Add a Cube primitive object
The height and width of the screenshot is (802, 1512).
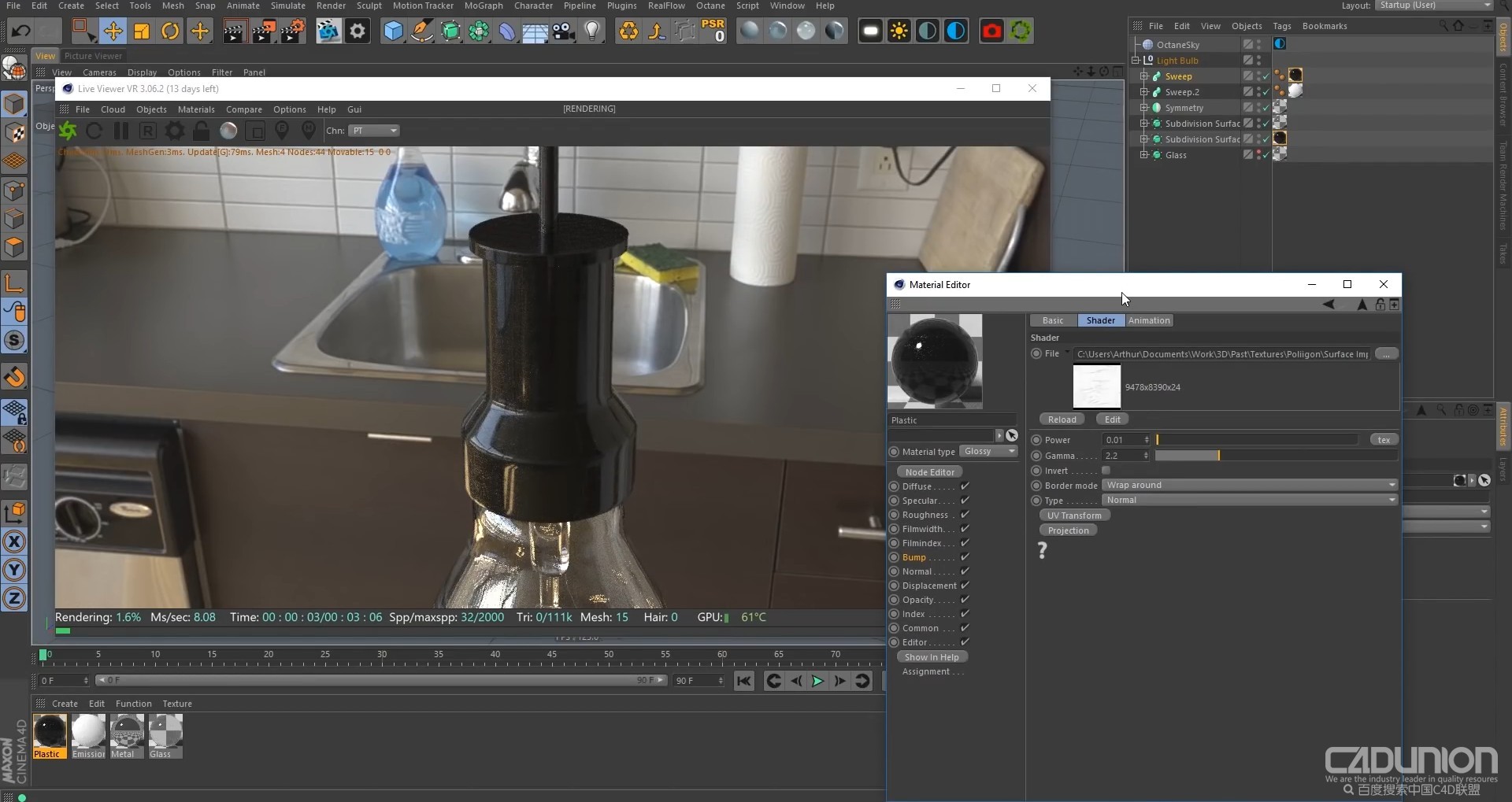coord(393,31)
